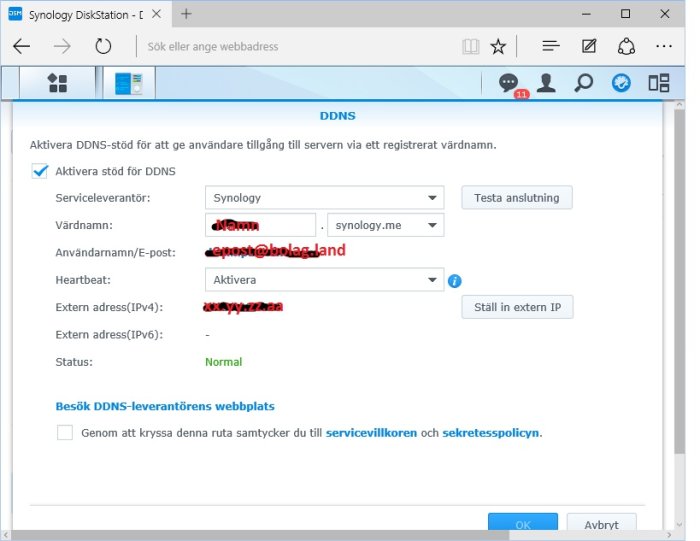Add page to favorites star icon
Screen dimensions: 700x541
(498, 46)
